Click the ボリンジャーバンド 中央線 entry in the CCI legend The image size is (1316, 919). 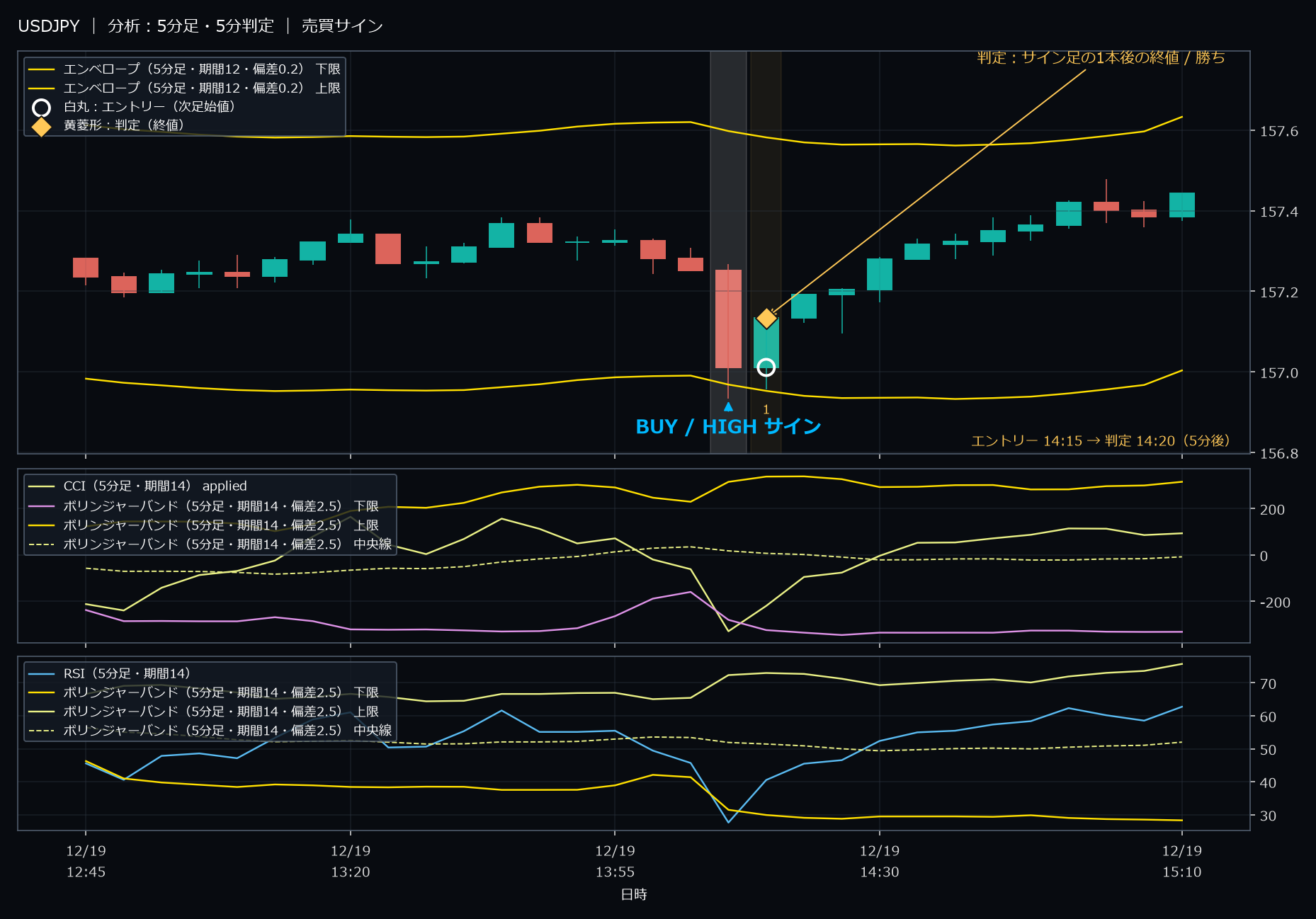(210, 544)
